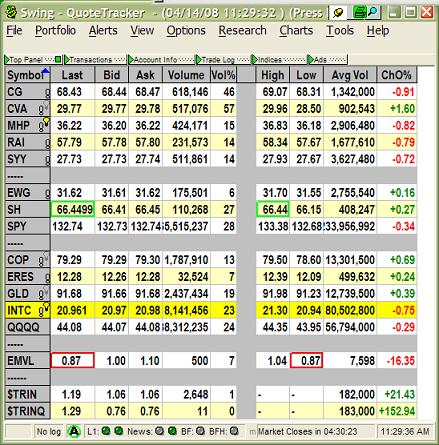
Task: Expand the Trade Log panel arrow
Action: [199, 60]
